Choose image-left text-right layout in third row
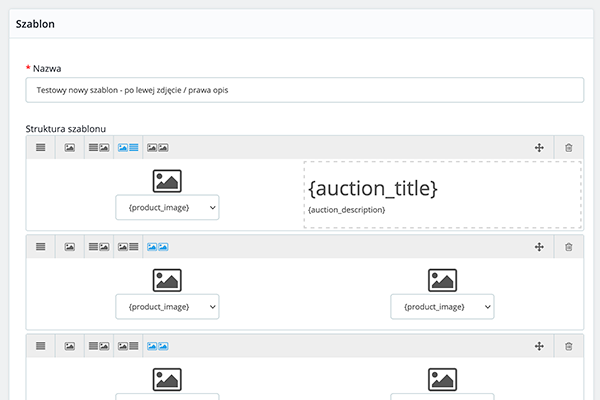 click(x=128, y=346)
